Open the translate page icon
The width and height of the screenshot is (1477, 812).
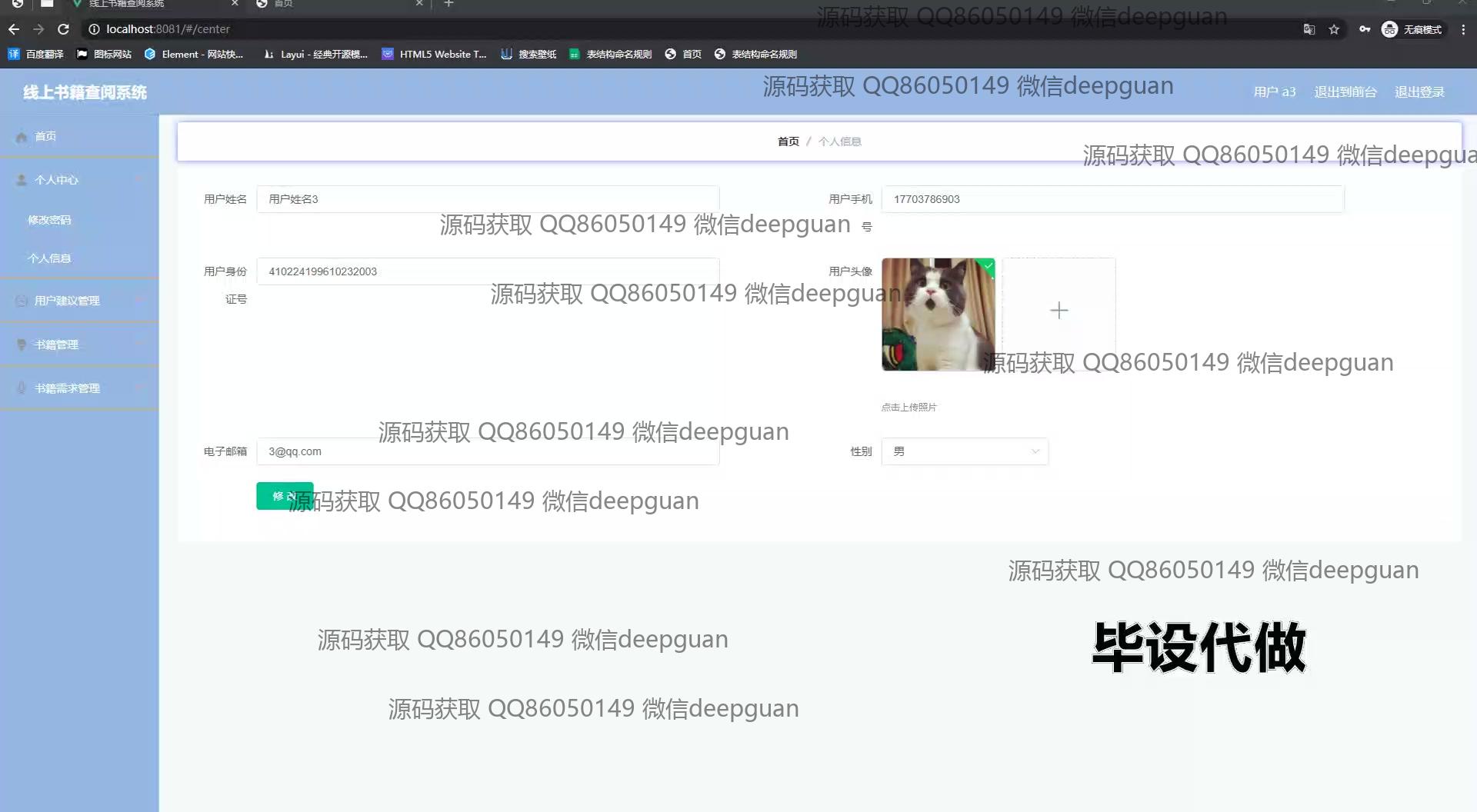[1309, 29]
